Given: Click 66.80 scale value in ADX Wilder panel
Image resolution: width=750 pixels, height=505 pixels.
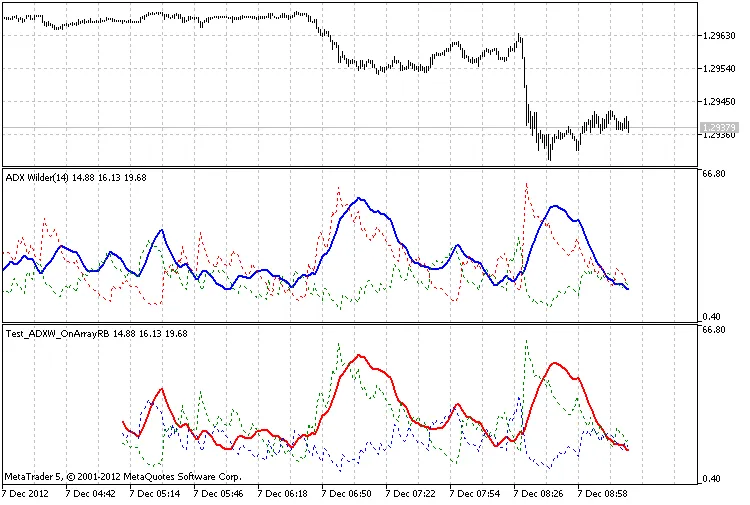Looking at the screenshot, I should [715, 174].
